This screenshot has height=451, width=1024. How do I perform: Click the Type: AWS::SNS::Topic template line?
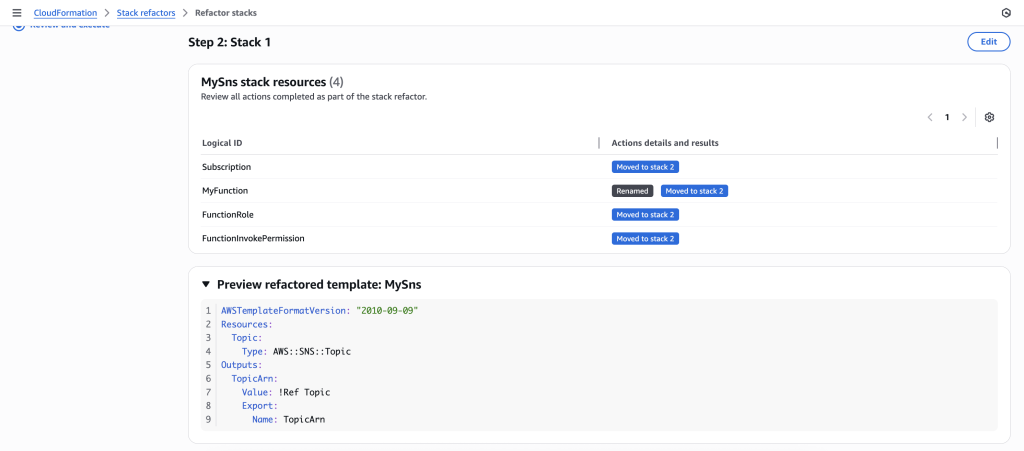(296, 351)
